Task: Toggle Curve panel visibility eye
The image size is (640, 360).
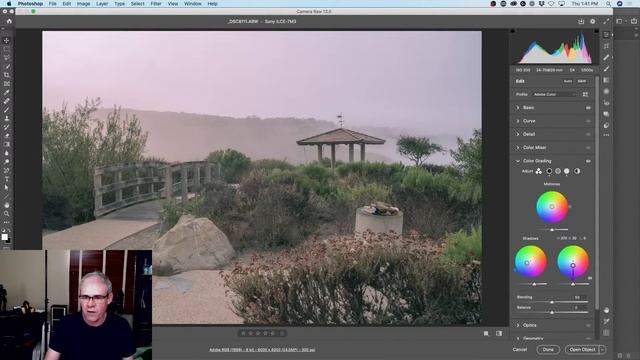Action: pos(588,121)
